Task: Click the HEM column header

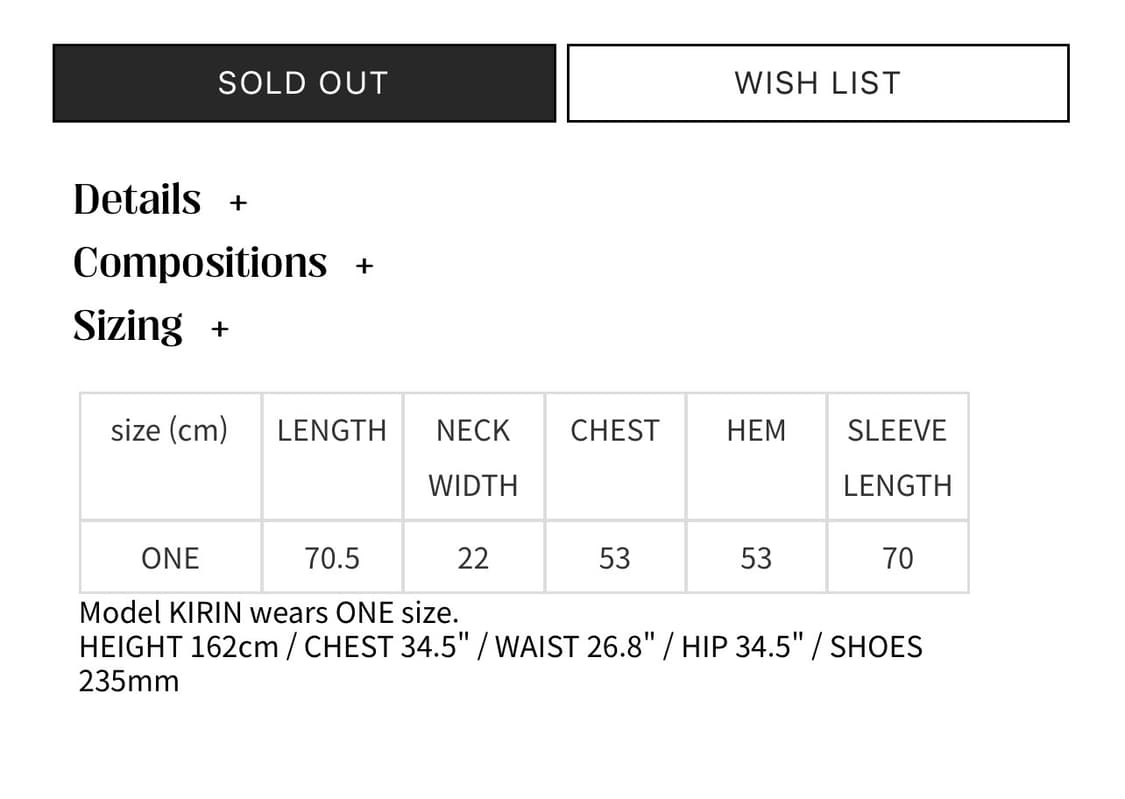Action: tap(756, 431)
